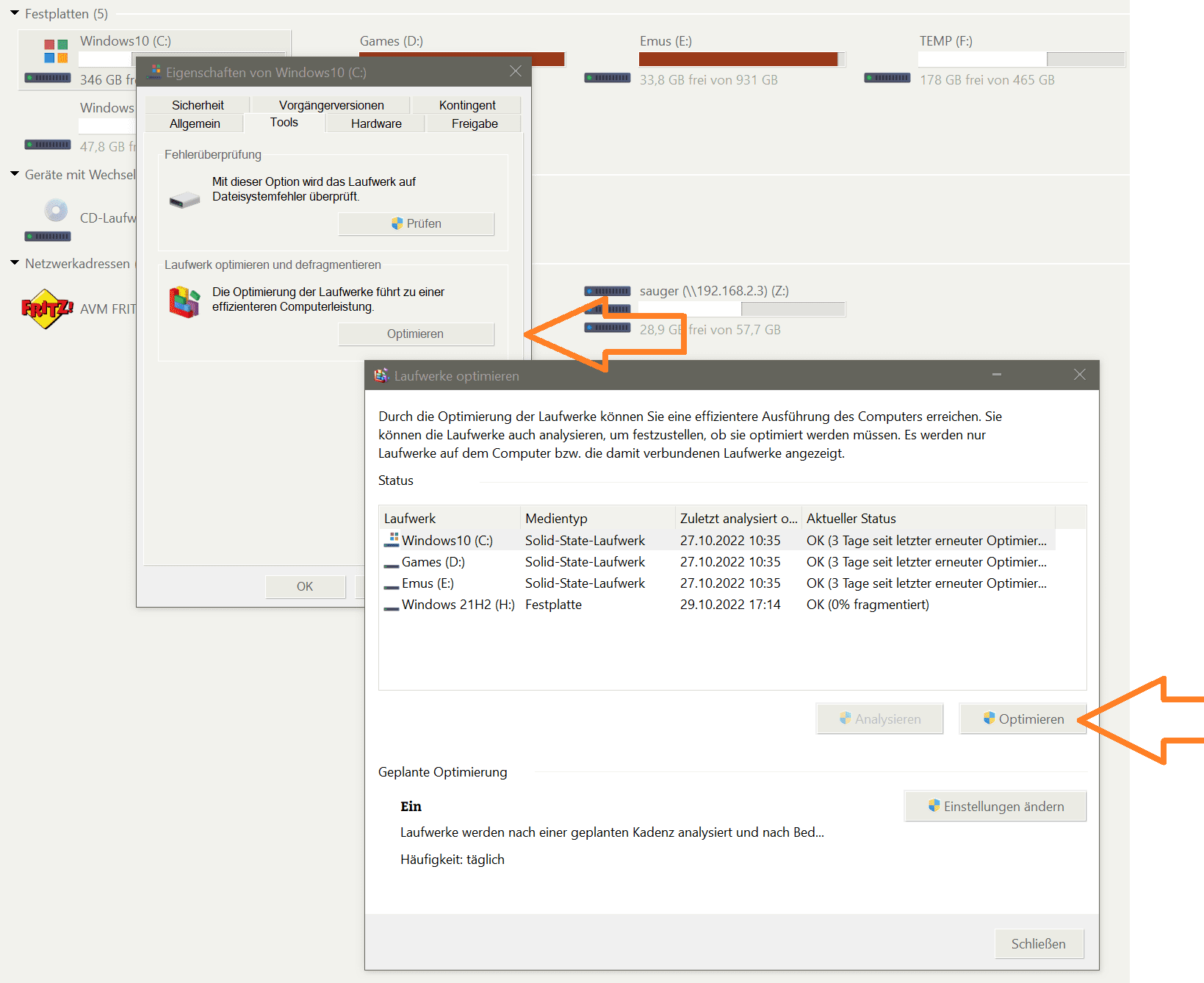
Task: Click the TEMP (F:) usage bar
Action: 1022,60
